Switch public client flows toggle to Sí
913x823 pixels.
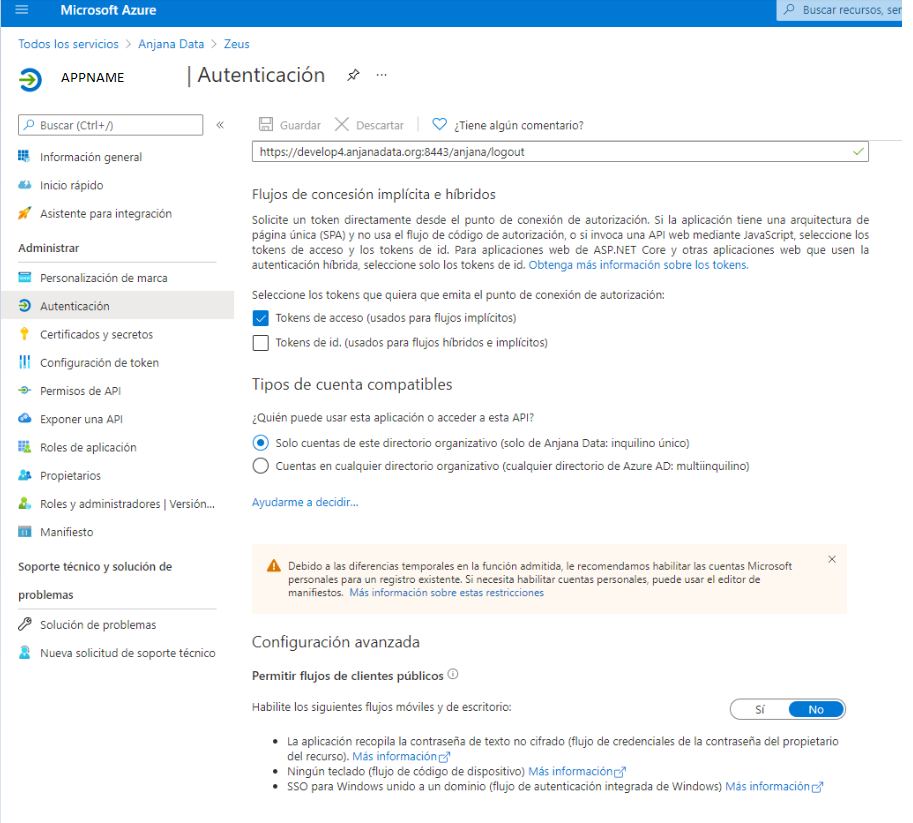(760, 709)
